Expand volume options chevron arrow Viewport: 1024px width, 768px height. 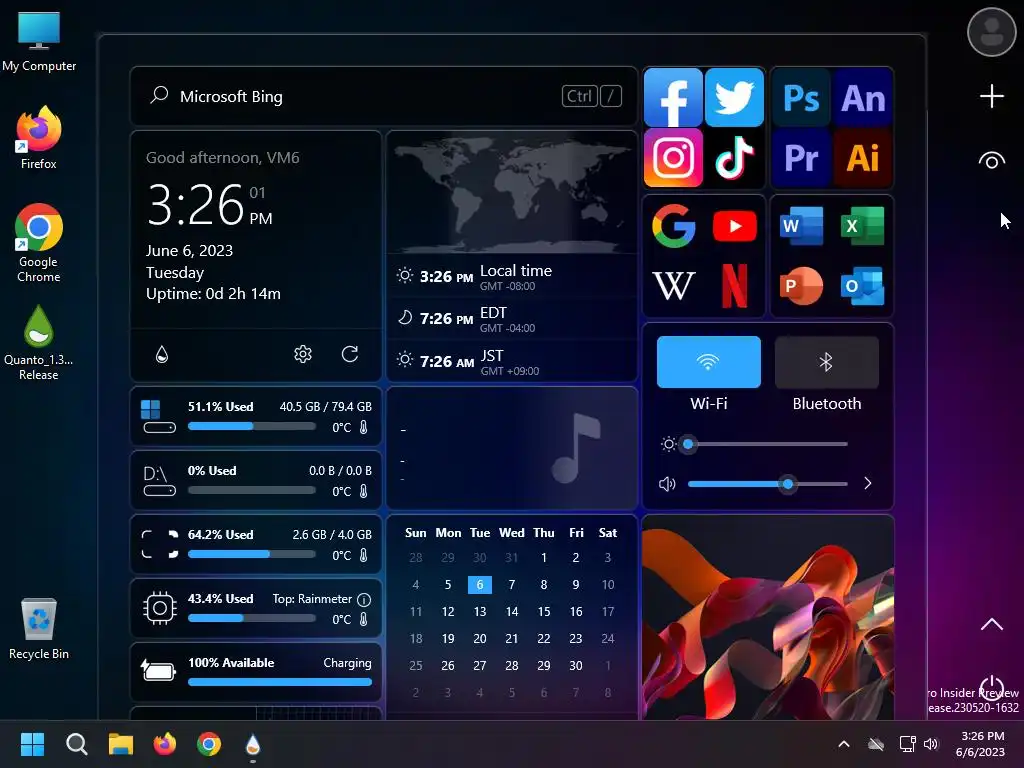867,483
